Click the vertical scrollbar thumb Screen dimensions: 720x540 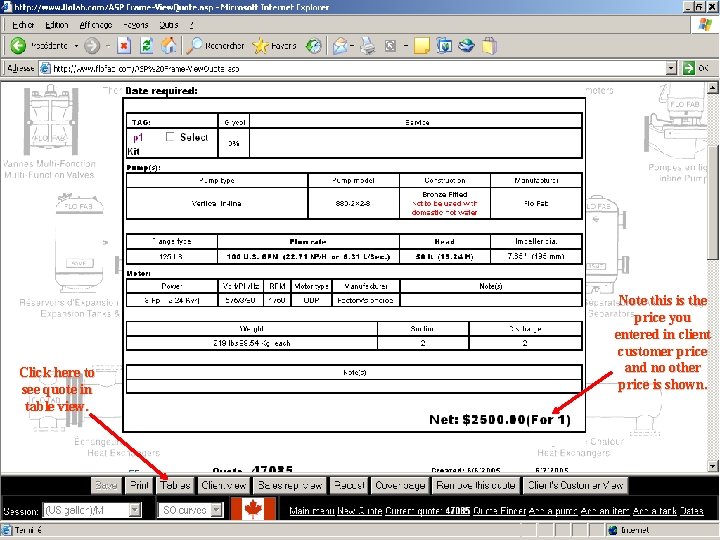(x=712, y=202)
